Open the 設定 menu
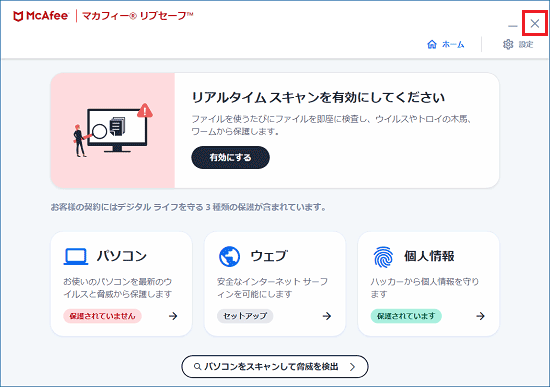This screenshot has width=550, height=387. (x=518, y=44)
